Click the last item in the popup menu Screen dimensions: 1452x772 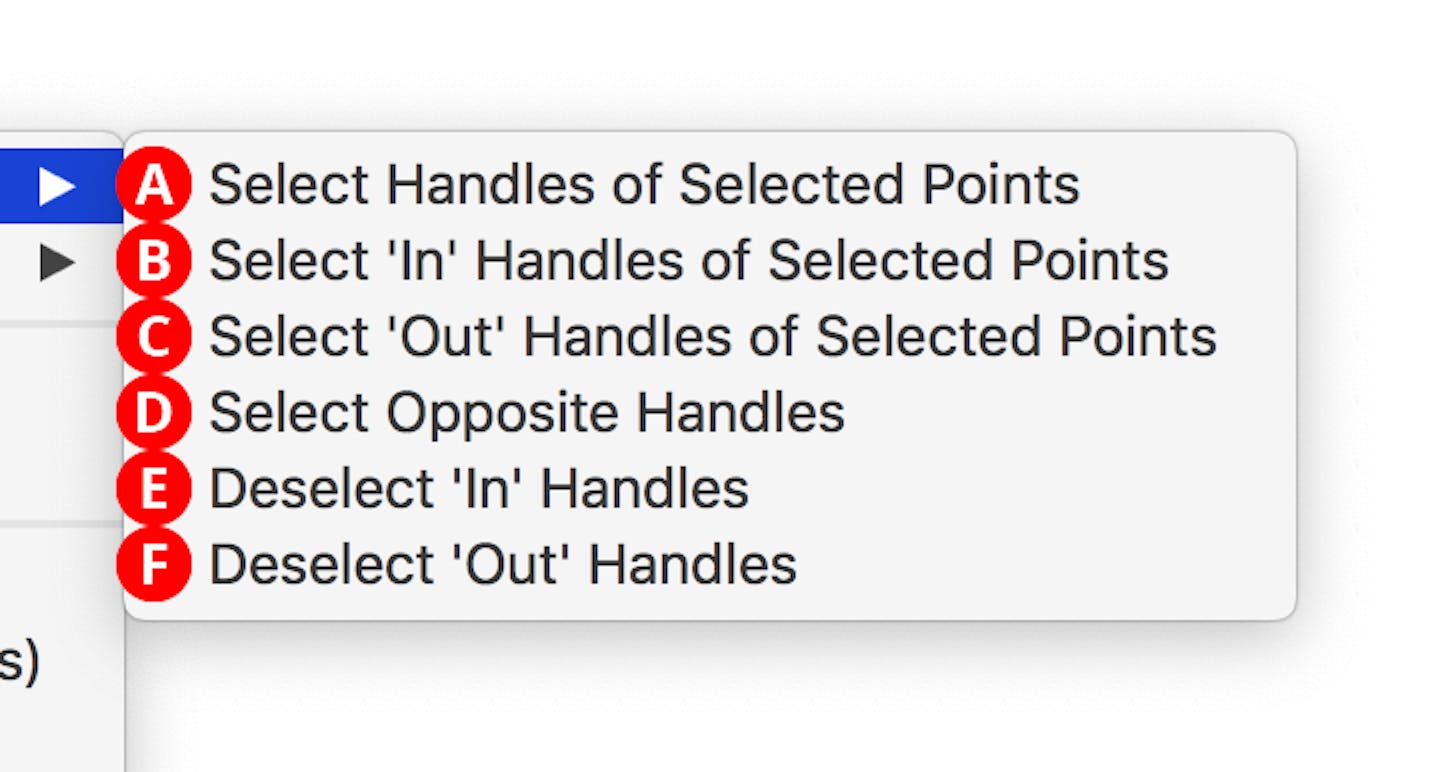click(502, 563)
